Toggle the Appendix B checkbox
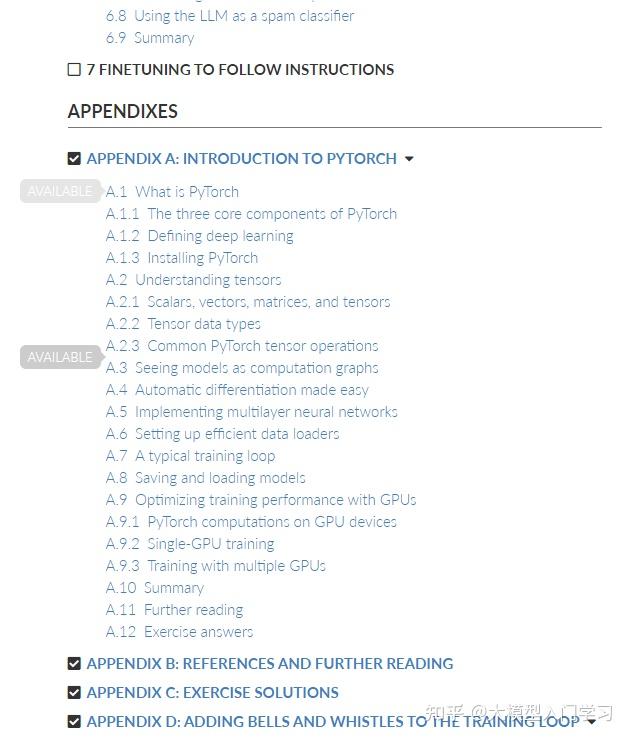 [x=74, y=664]
